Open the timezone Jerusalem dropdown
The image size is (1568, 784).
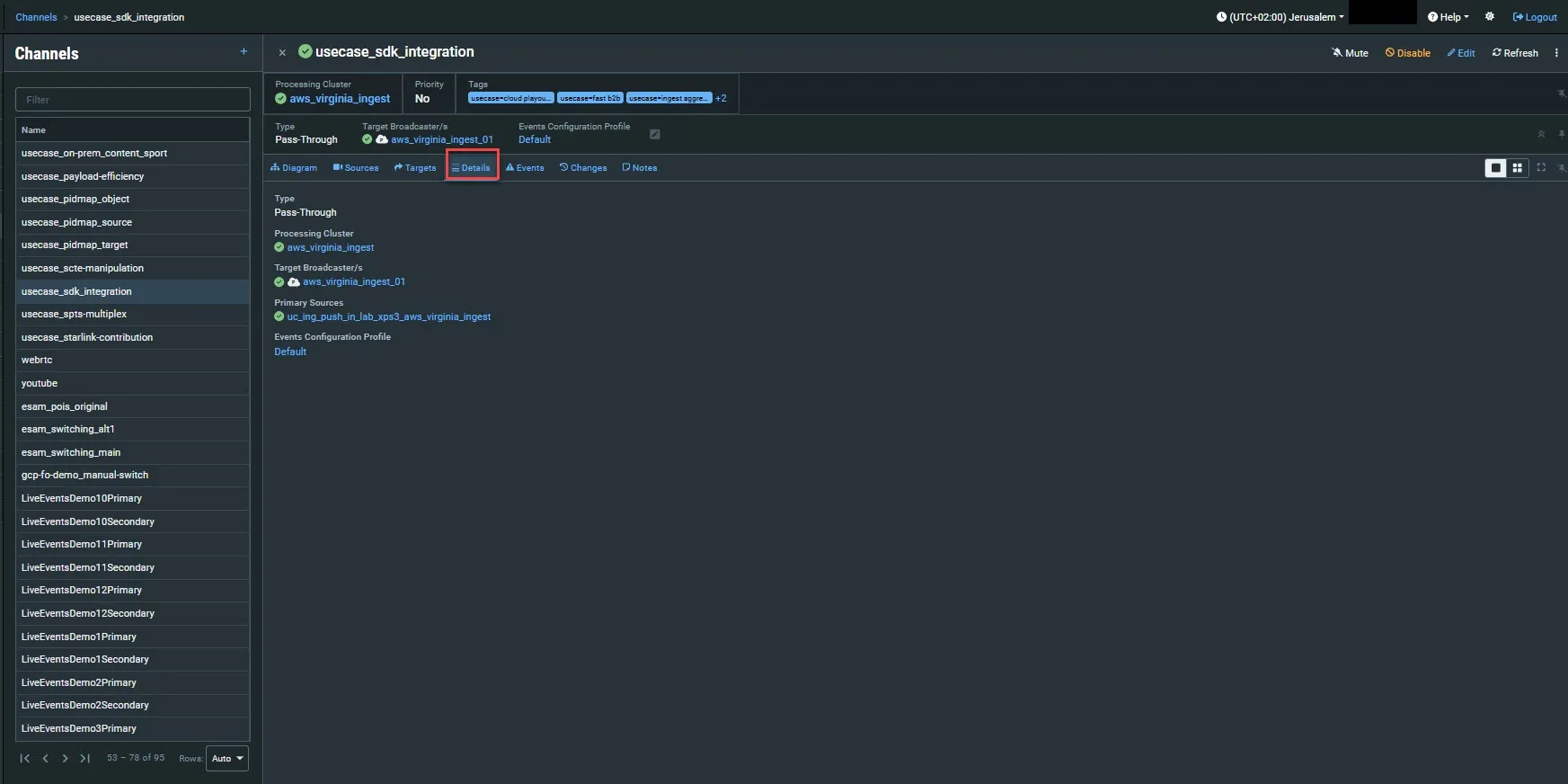coord(1280,17)
